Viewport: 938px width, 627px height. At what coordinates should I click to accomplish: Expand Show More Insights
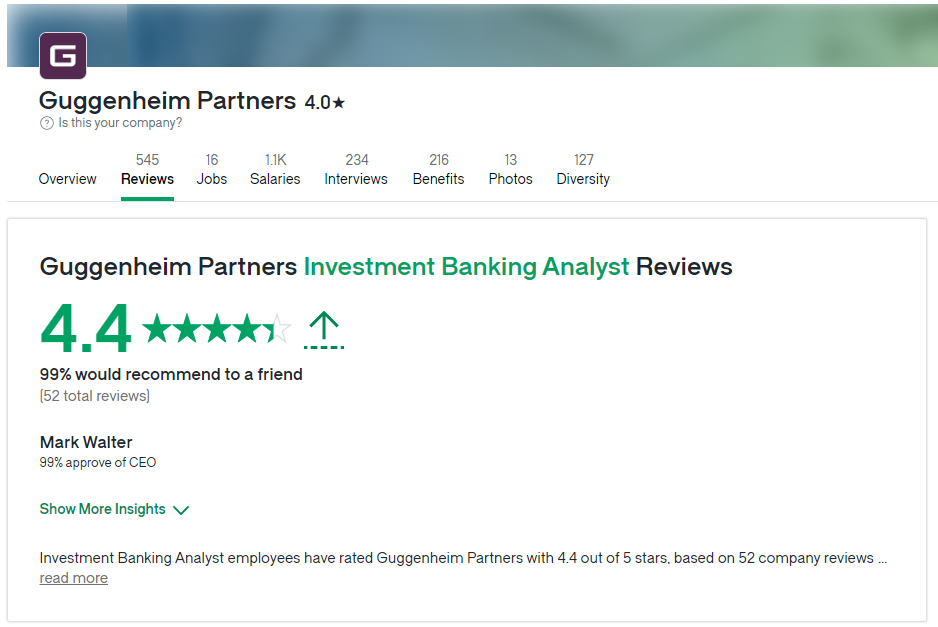coord(103,509)
